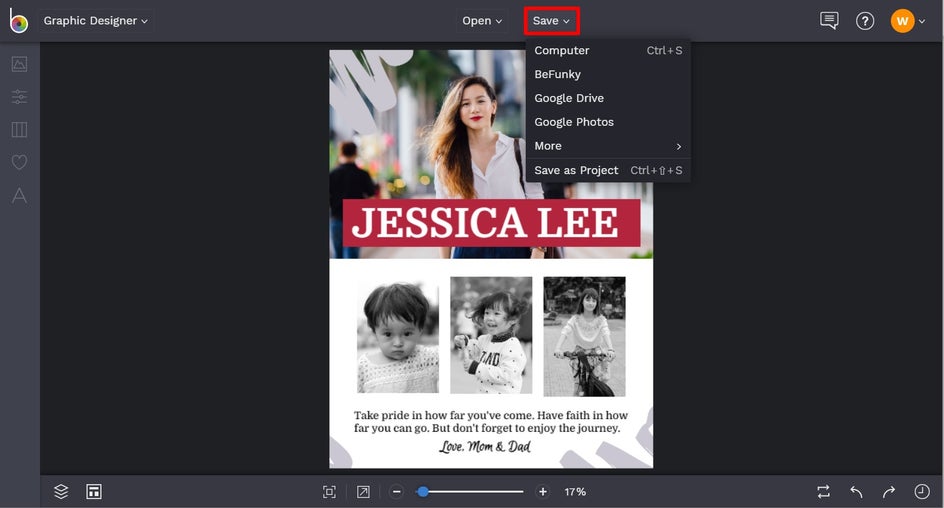Select the Templates layout sidebar icon
The height and width of the screenshot is (508, 944).
19,130
